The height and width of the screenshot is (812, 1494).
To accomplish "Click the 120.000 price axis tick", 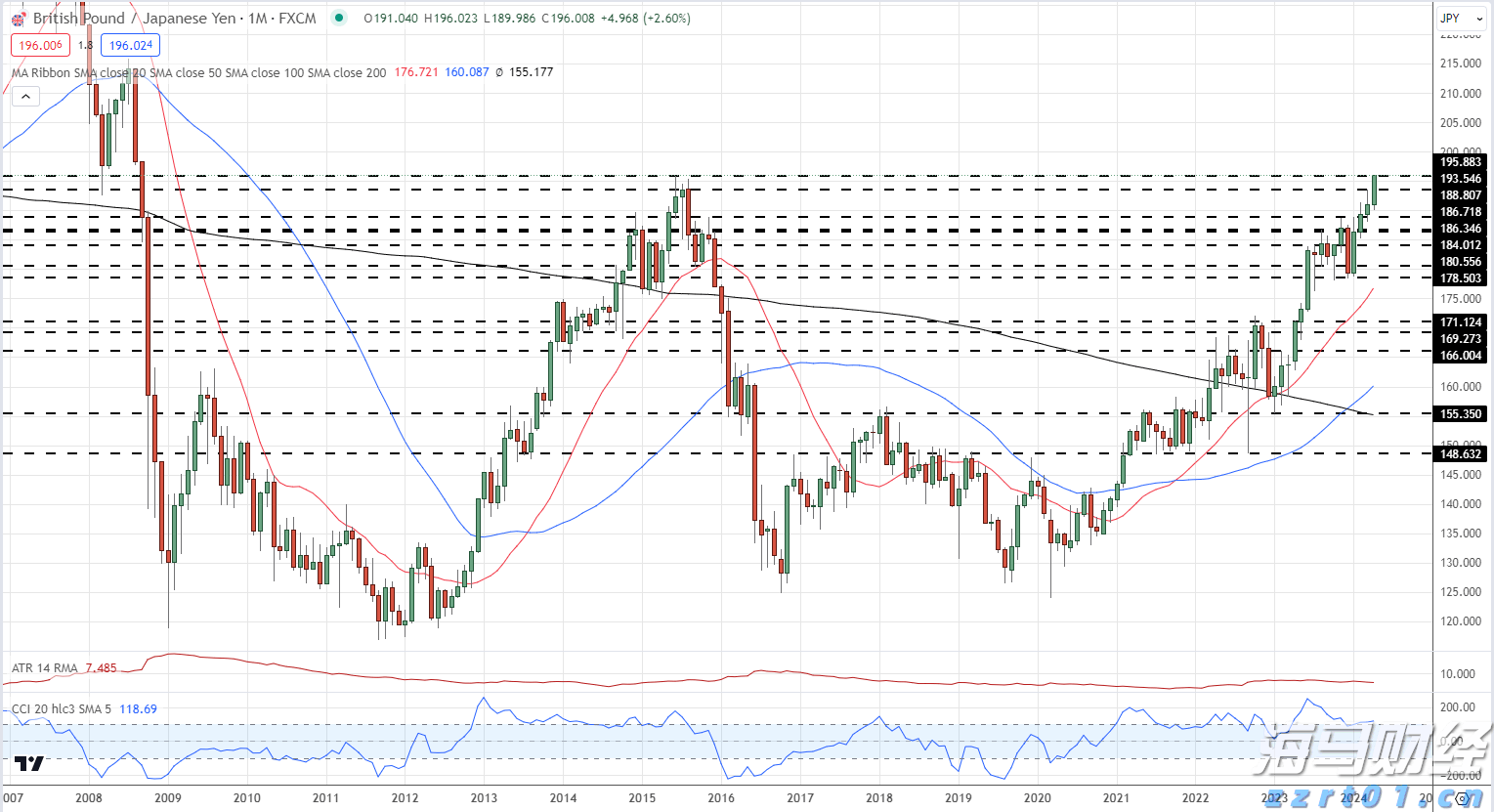I will pyautogui.click(x=1461, y=621).
